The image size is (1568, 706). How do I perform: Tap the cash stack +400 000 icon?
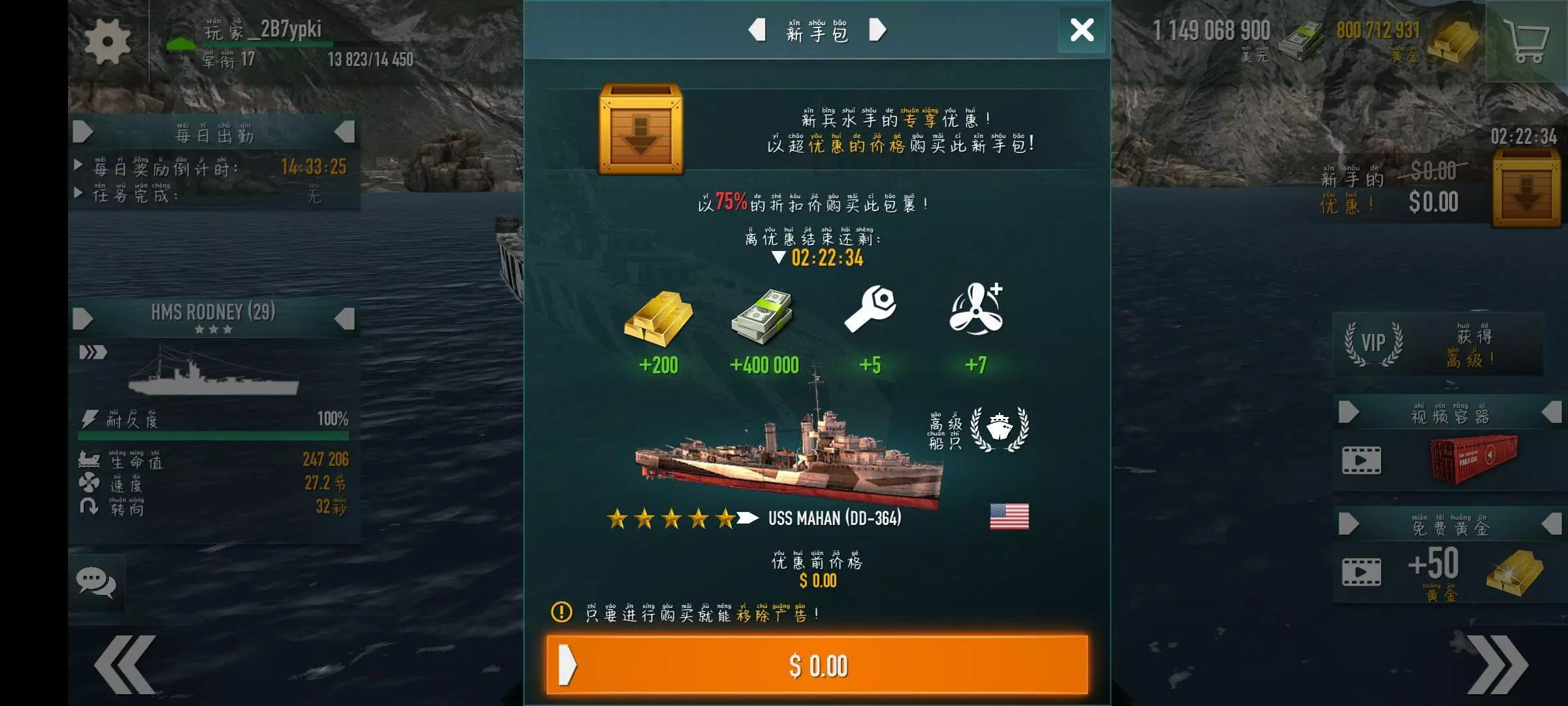tap(763, 318)
